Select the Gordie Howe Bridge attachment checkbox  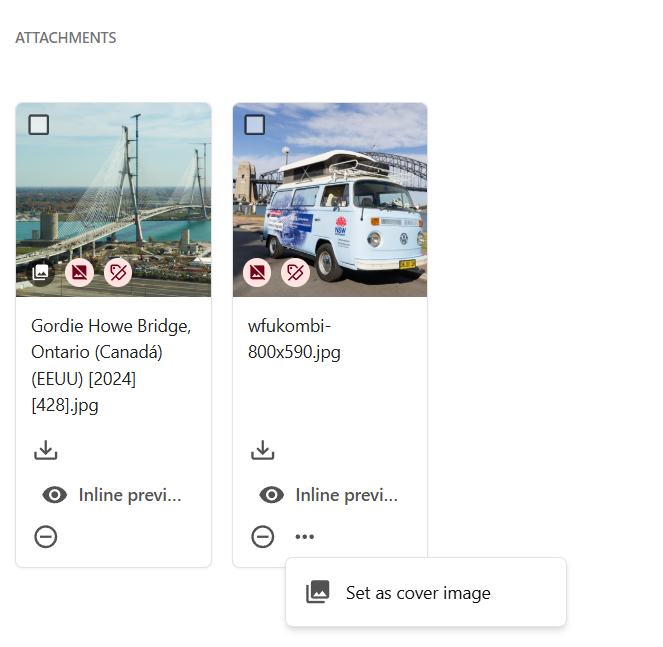pyautogui.click(x=39, y=125)
